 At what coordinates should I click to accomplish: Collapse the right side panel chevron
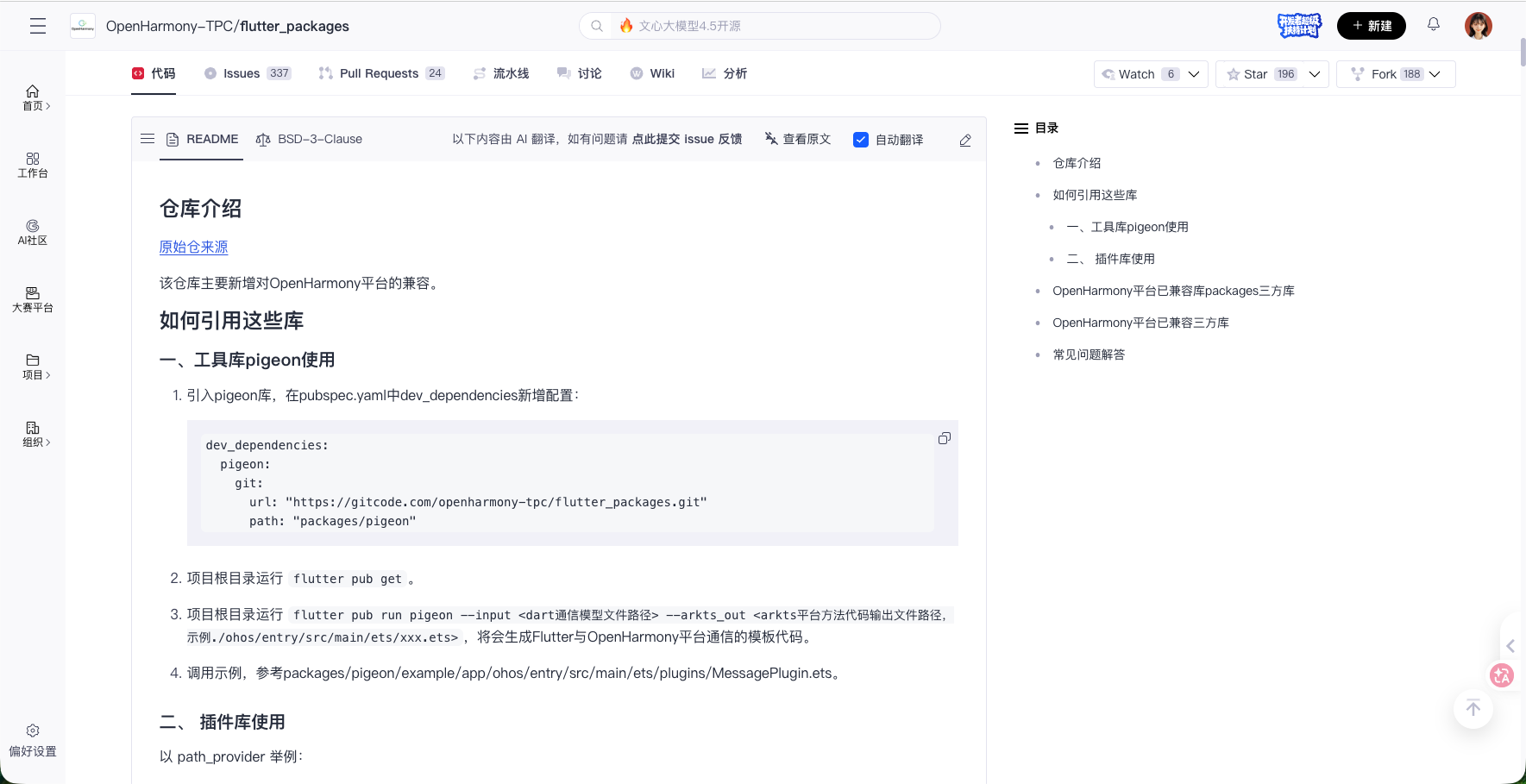(1510, 645)
